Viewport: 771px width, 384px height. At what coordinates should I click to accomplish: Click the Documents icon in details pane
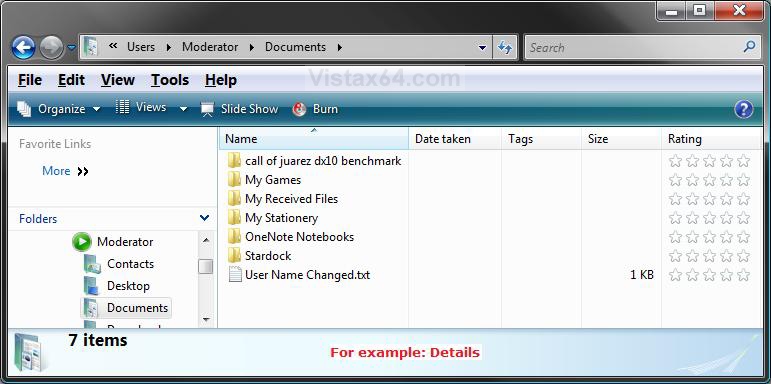tap(30, 352)
